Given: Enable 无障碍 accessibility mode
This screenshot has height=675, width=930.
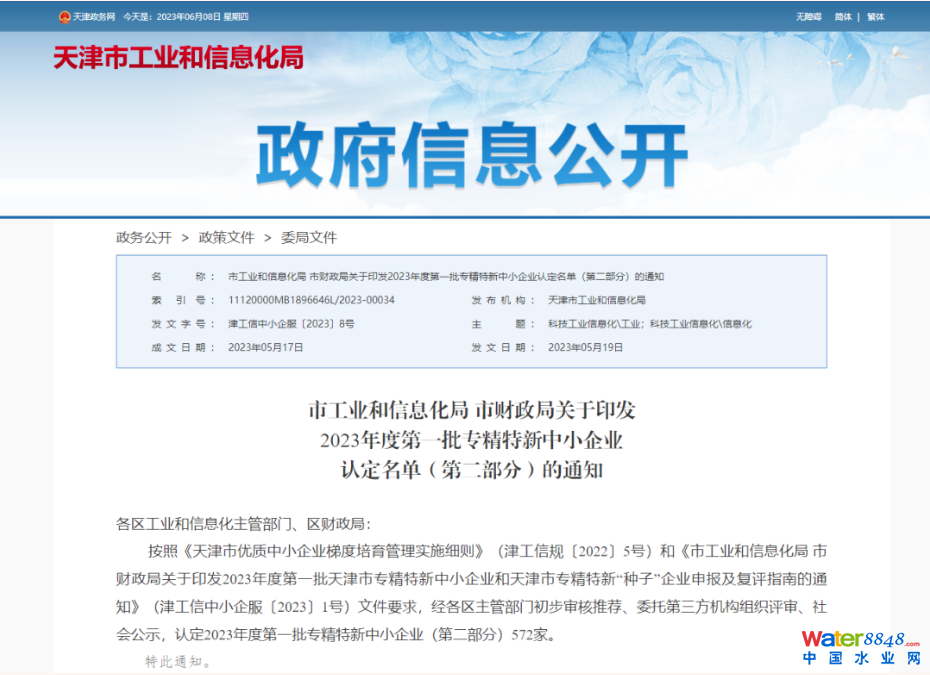Looking at the screenshot, I should (808, 17).
